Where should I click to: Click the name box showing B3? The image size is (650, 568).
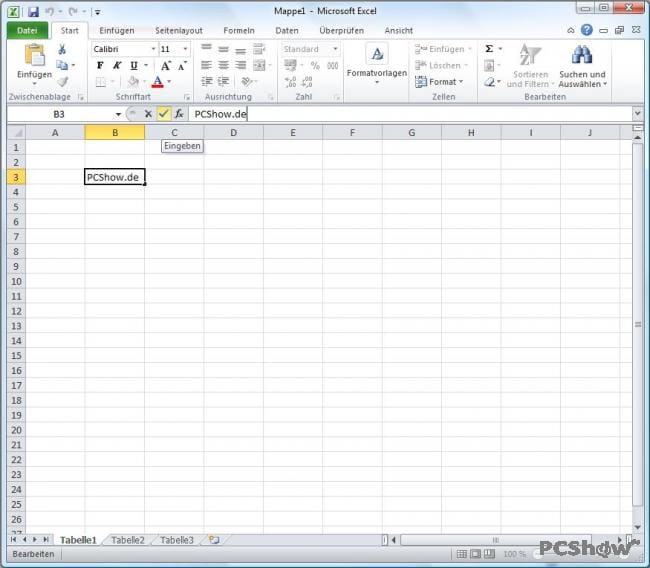pos(59,114)
